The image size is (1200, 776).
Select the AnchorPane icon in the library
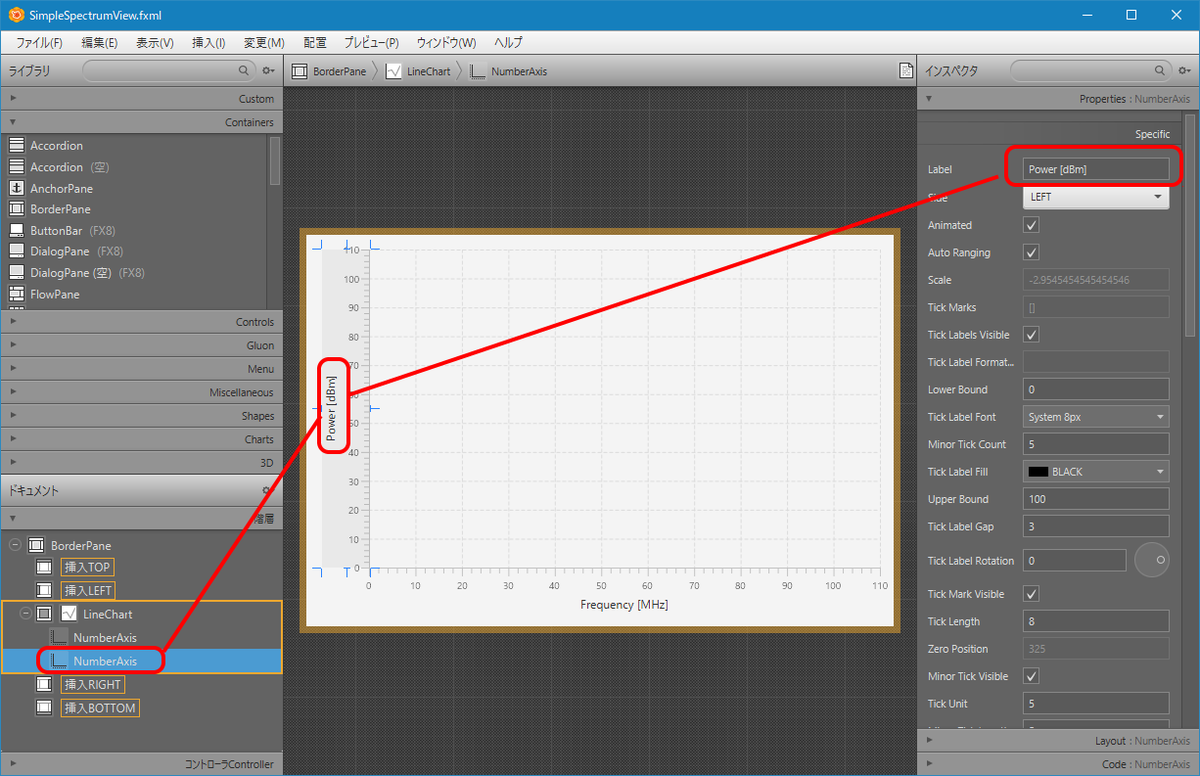[16, 188]
